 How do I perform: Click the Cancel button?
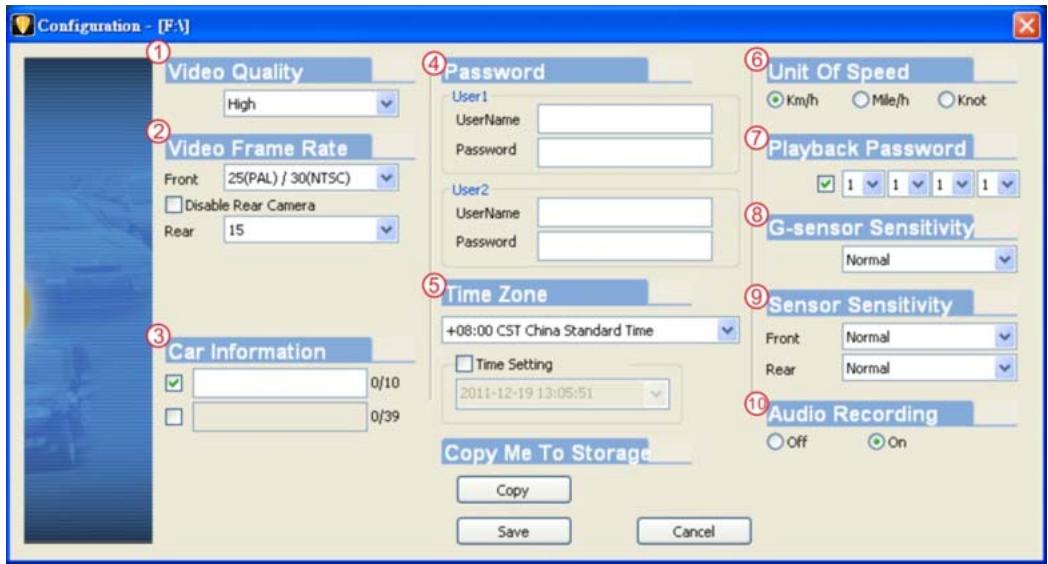coord(694,531)
